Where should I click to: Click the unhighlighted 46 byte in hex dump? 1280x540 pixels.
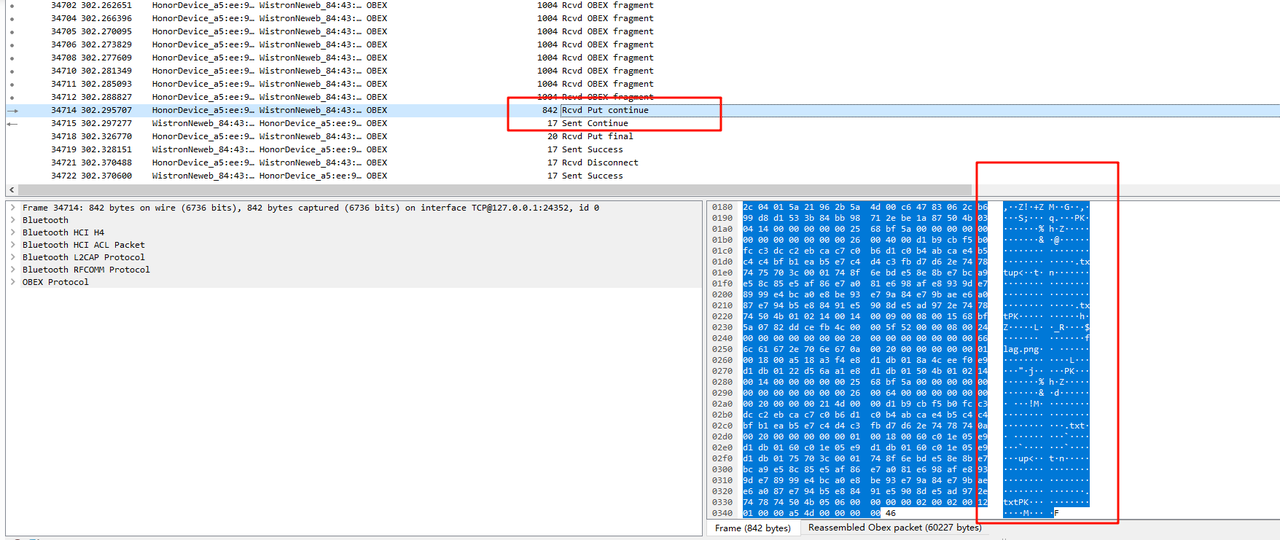click(890, 513)
